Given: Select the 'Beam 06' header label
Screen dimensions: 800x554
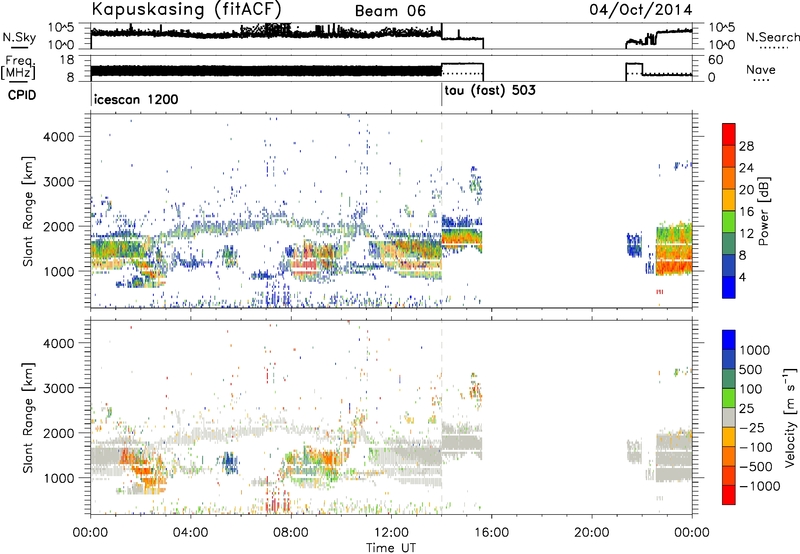Looking at the screenshot, I should [x=390, y=11].
